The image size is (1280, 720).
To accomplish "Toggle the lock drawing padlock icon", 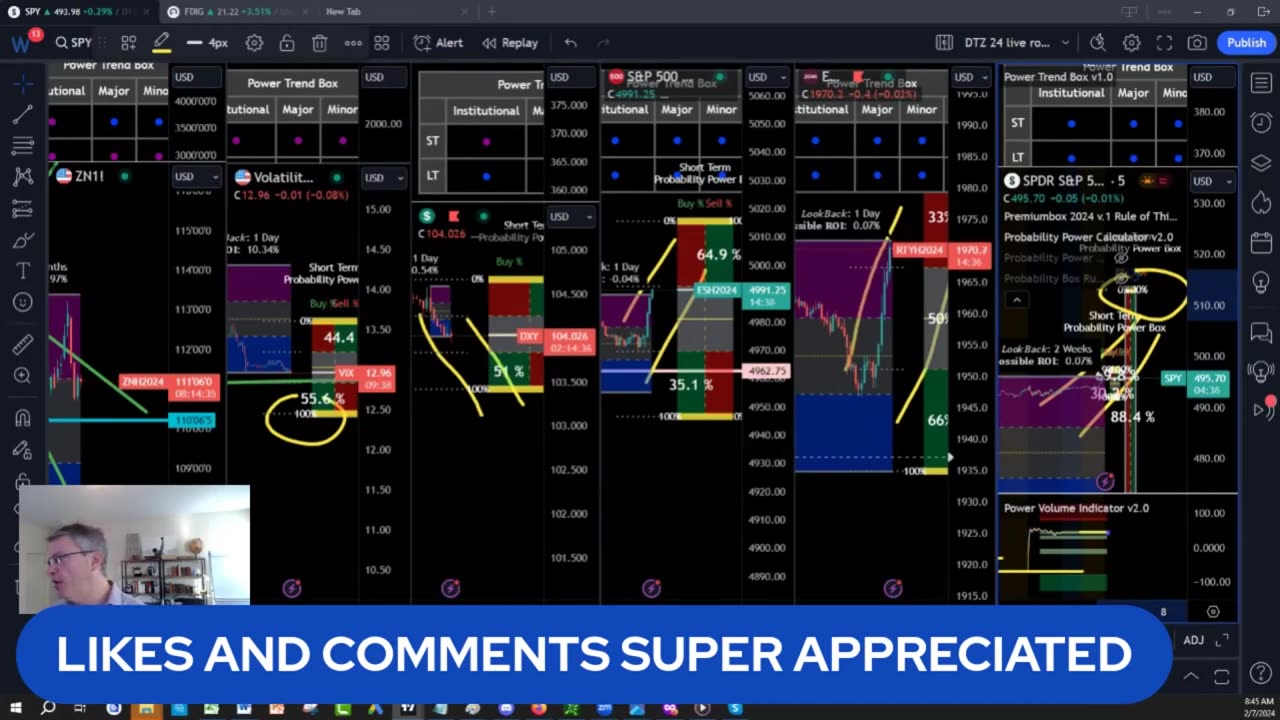I will click(287, 43).
